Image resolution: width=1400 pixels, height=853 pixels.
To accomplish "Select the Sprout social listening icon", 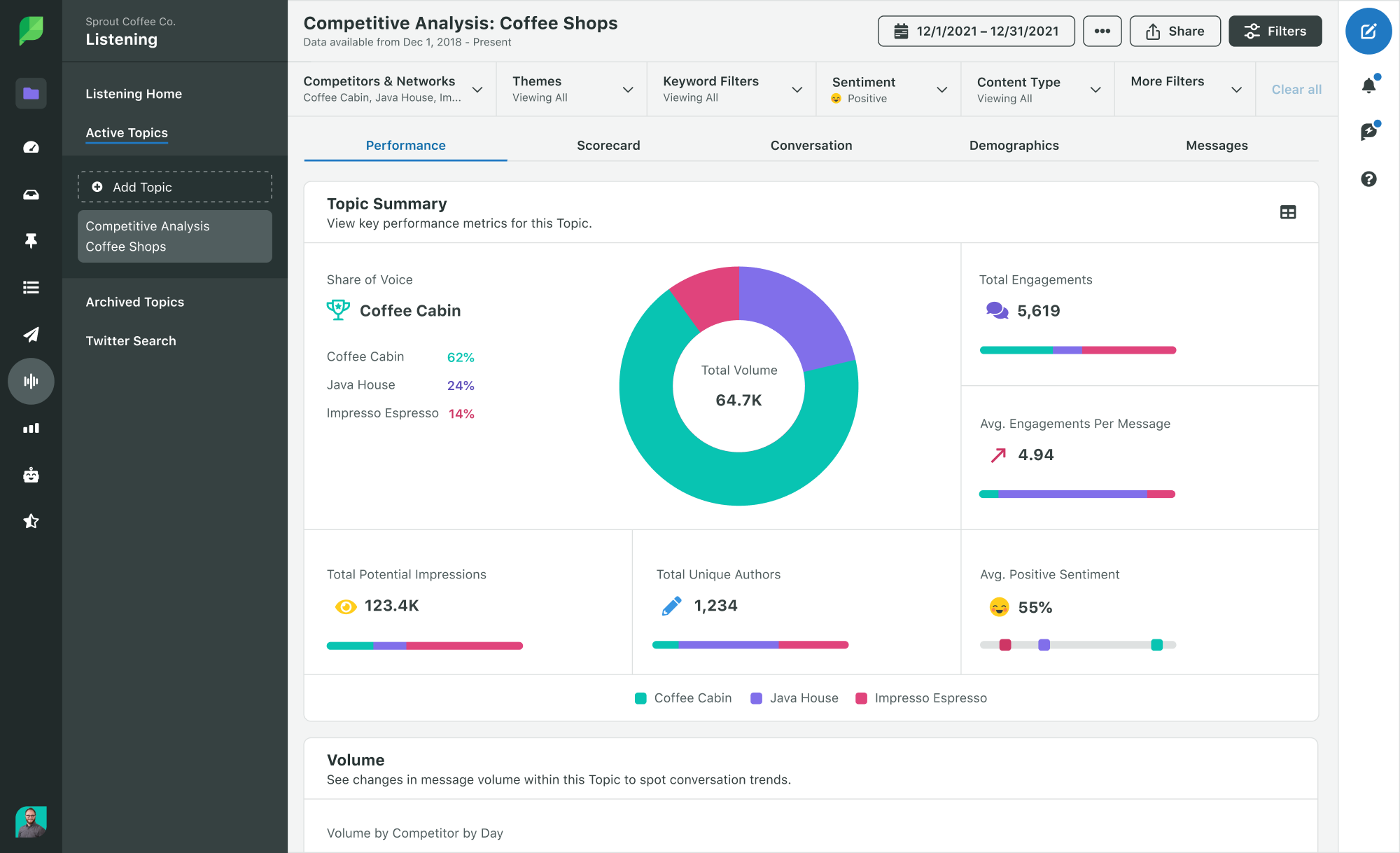I will [x=30, y=381].
